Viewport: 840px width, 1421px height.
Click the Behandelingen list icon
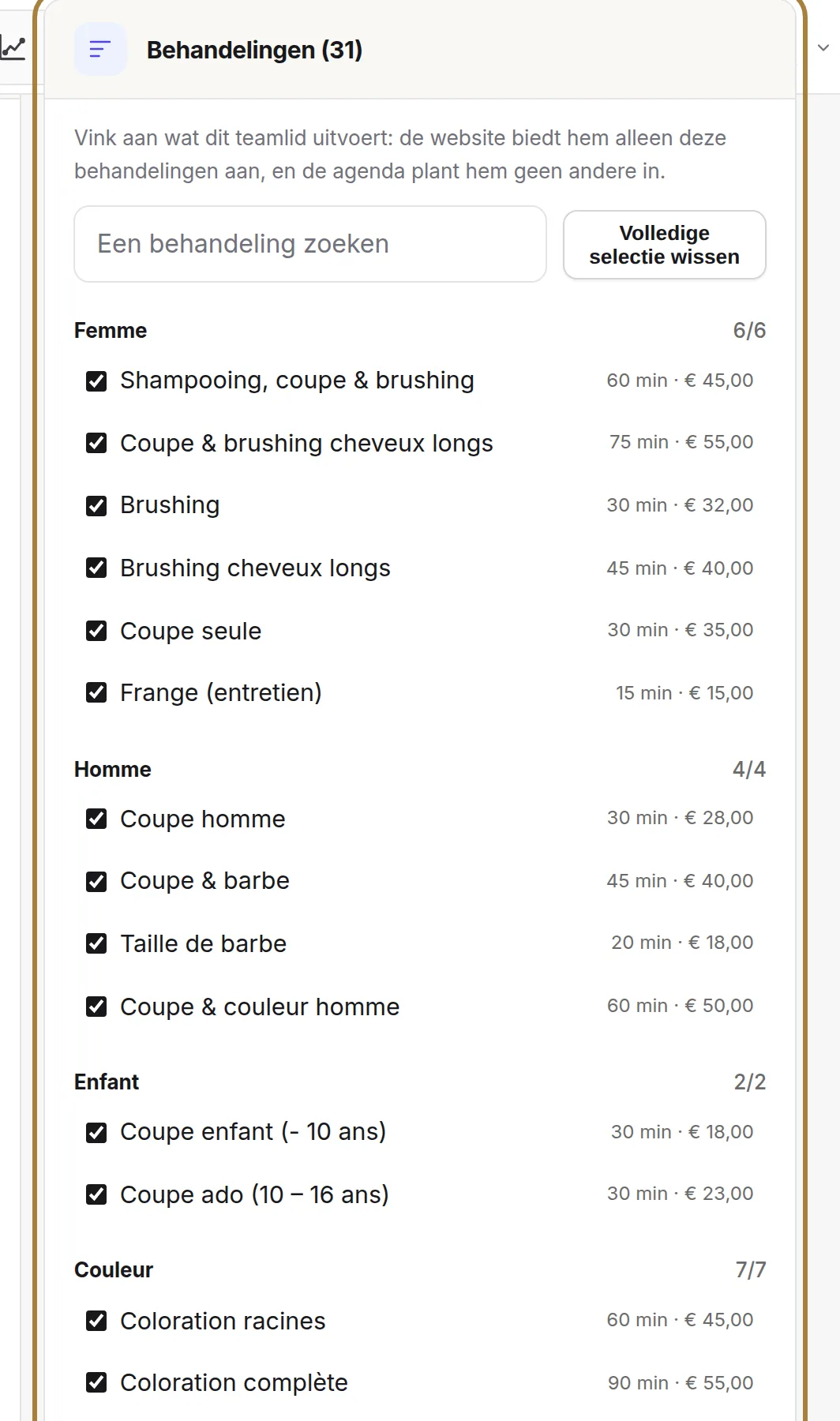[x=100, y=50]
